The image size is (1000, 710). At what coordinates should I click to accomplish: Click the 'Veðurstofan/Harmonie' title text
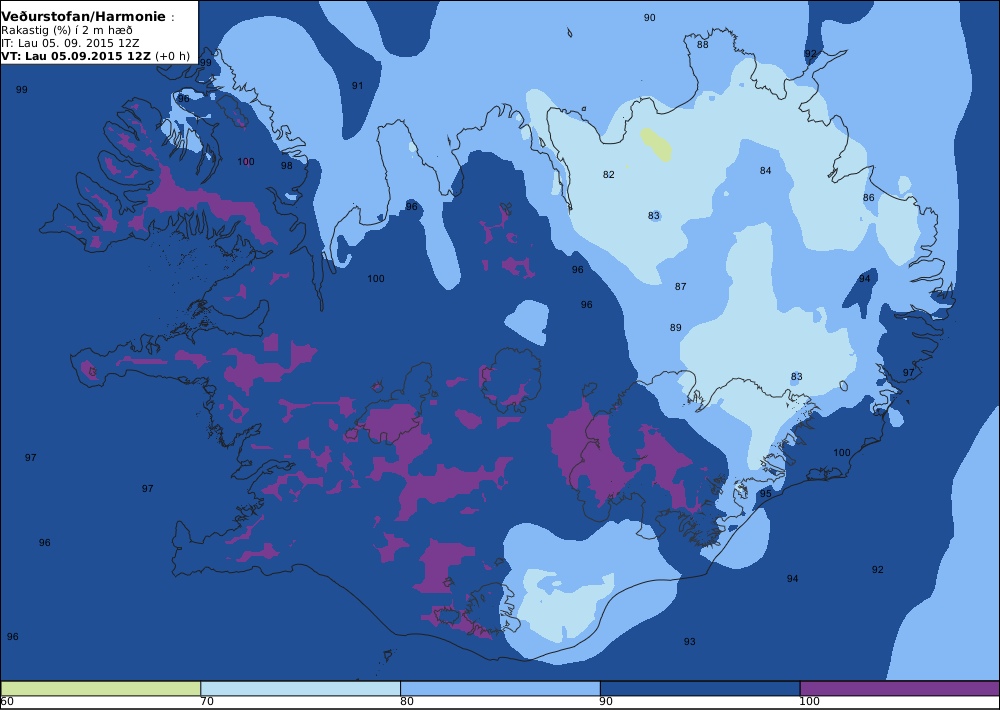[x=84, y=17]
